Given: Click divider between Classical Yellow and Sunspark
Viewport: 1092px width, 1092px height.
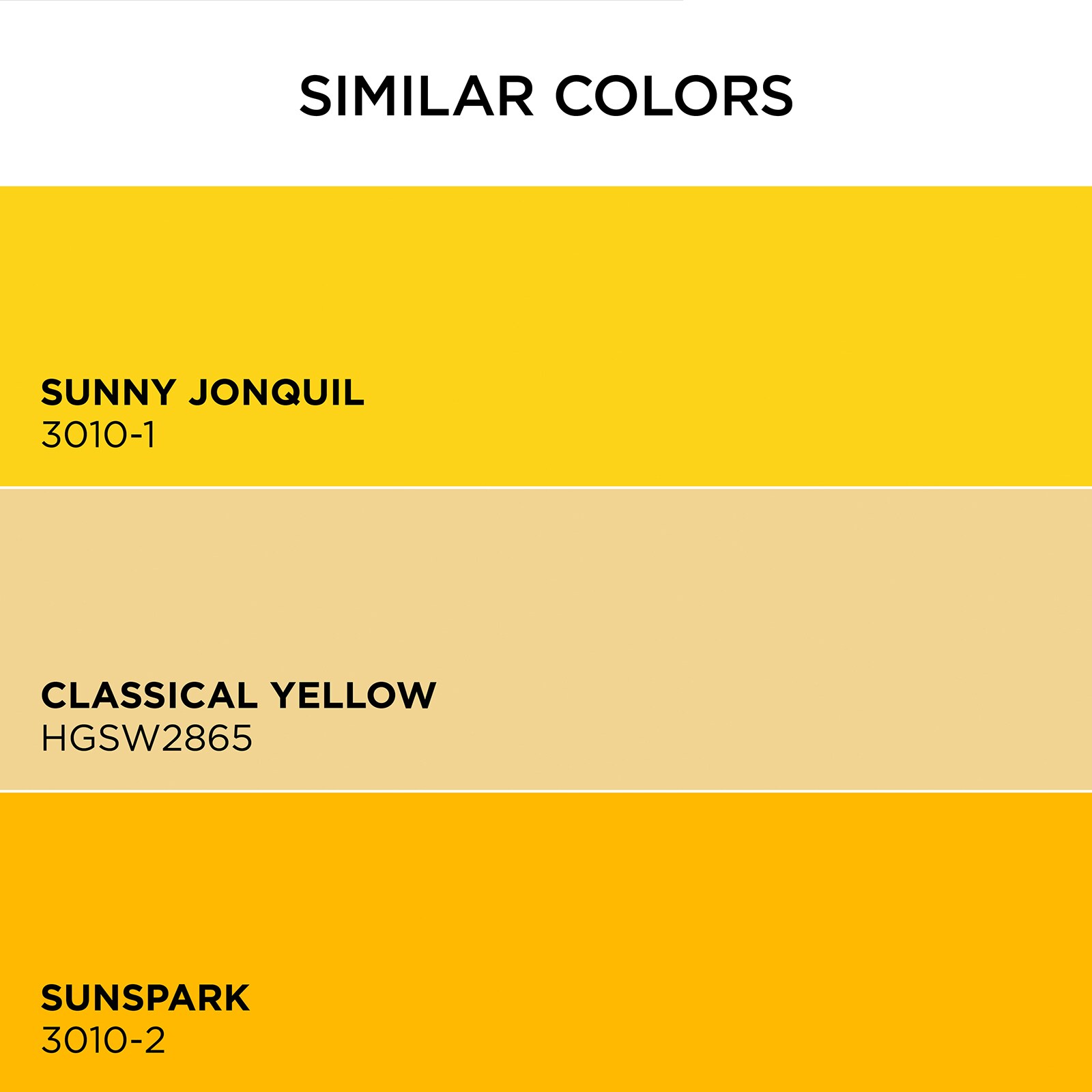Looking at the screenshot, I should (x=546, y=791).
